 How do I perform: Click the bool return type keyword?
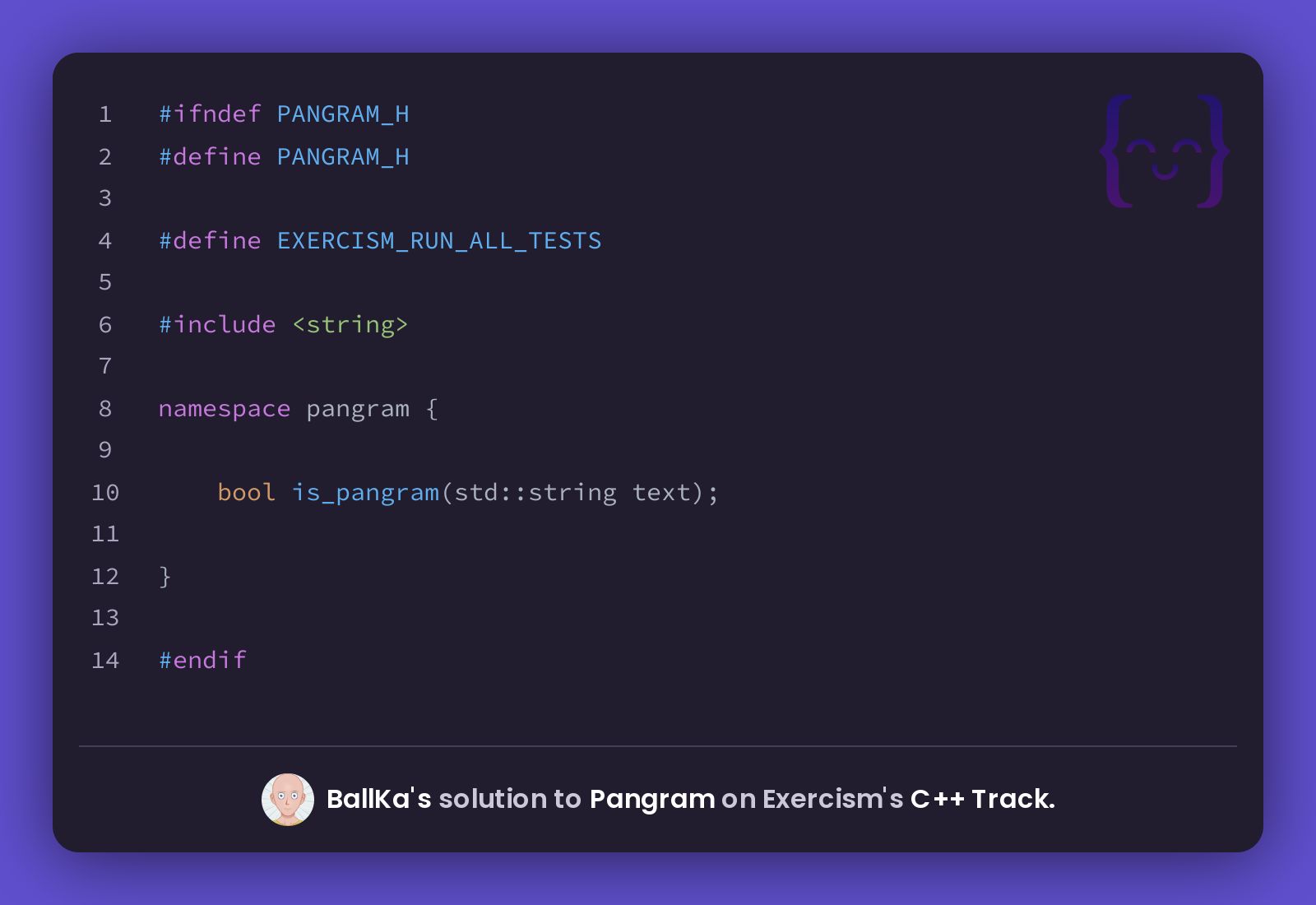[246, 493]
